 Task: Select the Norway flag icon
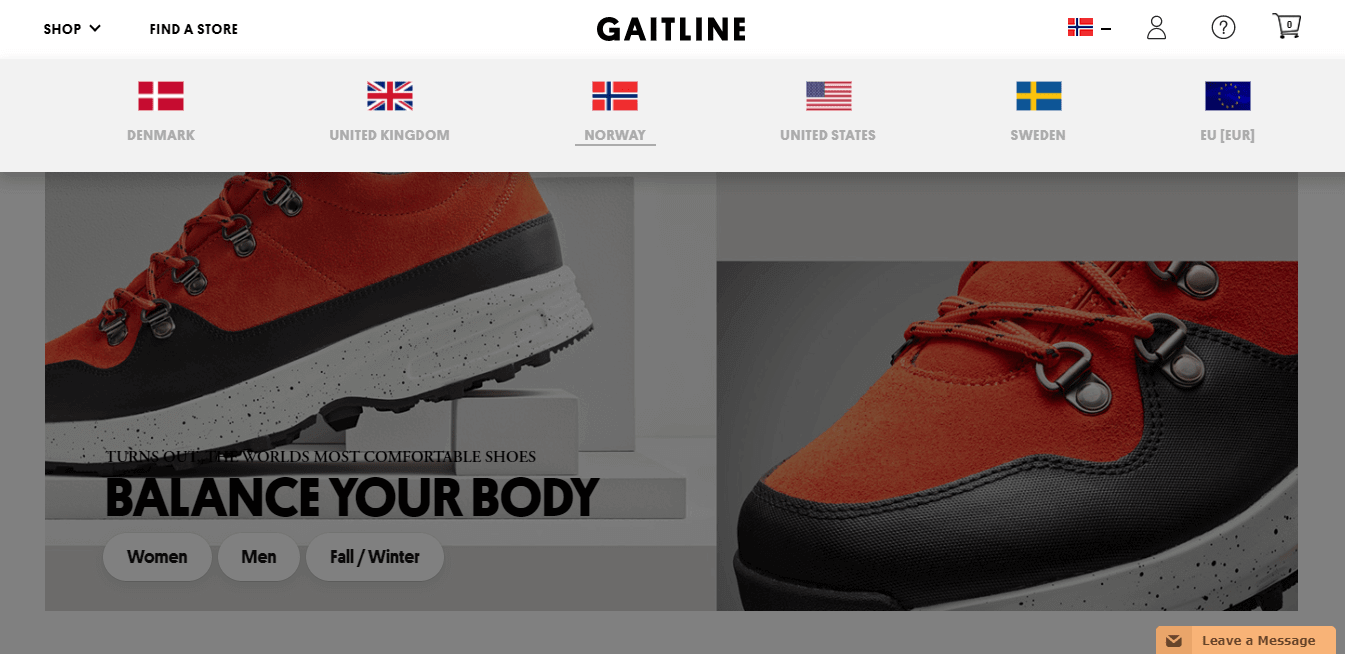point(615,96)
